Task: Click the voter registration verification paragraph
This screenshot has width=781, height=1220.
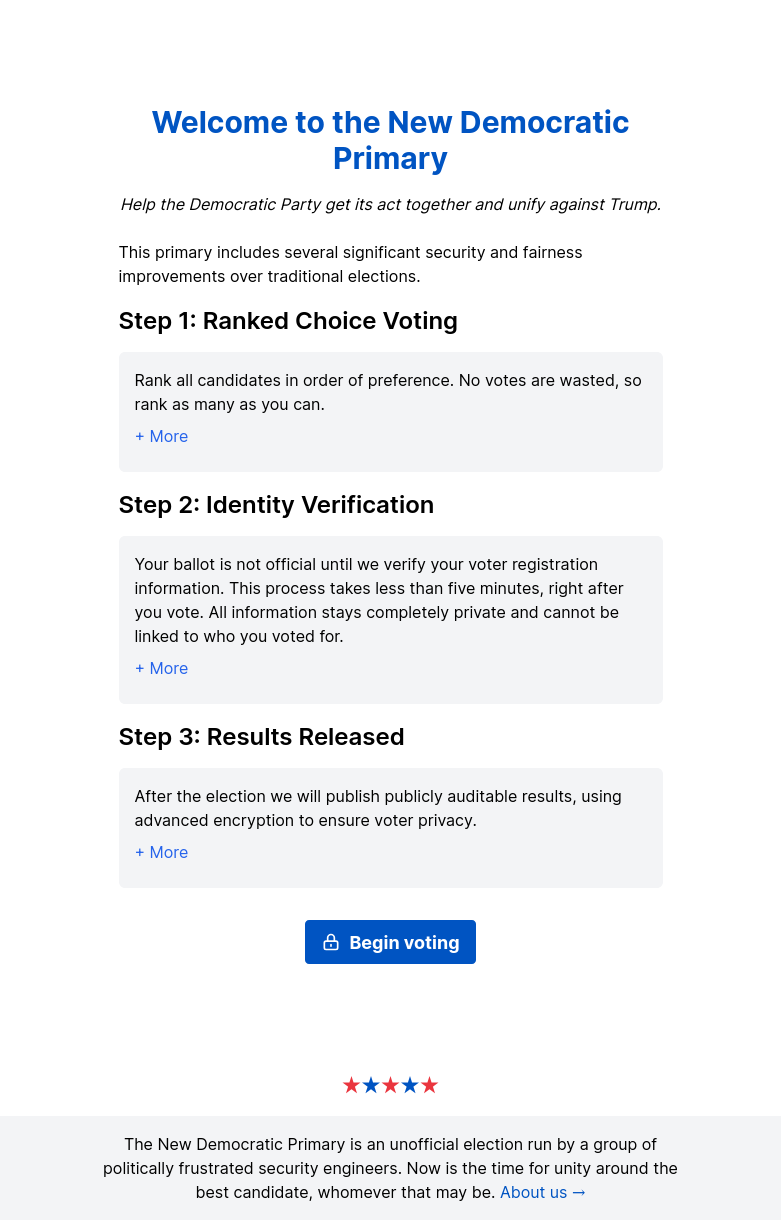Action: (380, 600)
